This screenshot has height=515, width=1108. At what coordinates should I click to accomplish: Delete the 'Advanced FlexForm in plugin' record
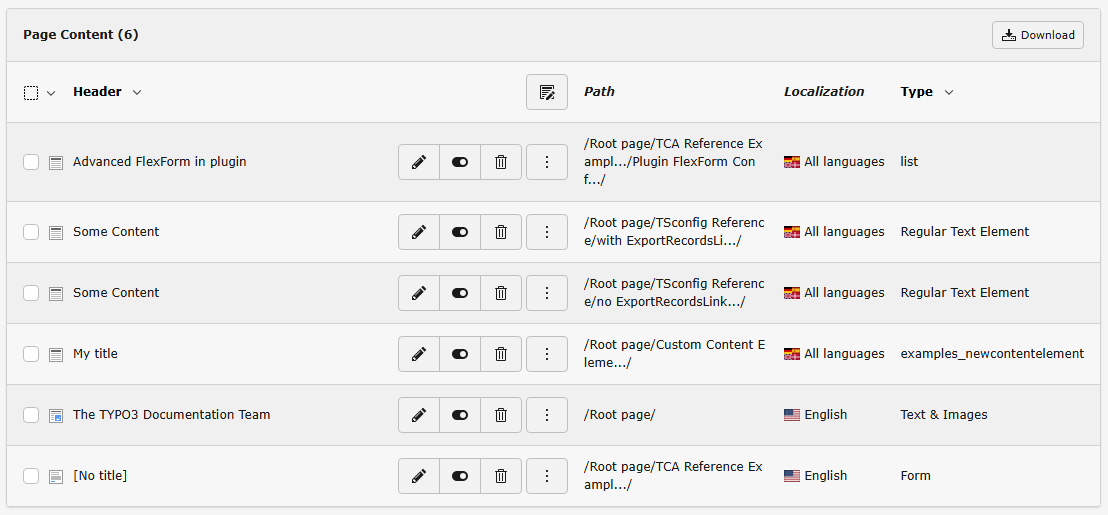[x=501, y=162]
